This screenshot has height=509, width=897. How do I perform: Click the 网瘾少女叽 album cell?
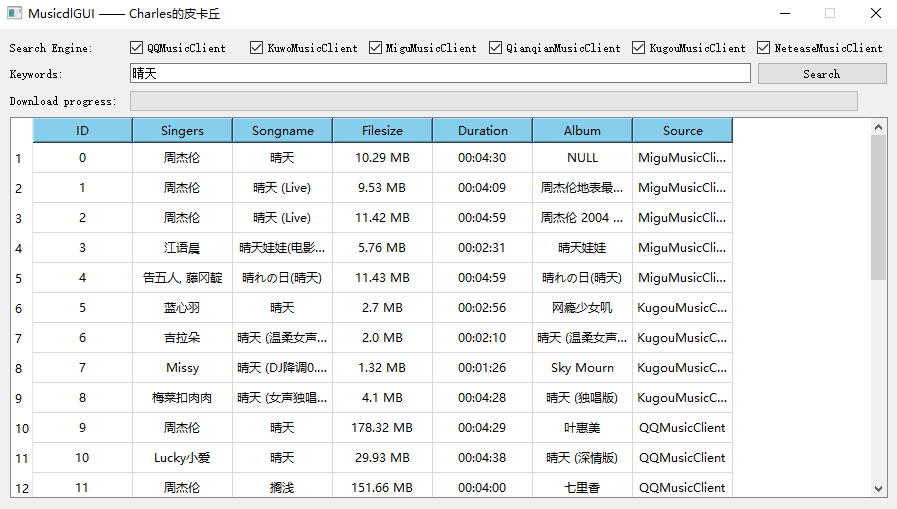point(582,308)
